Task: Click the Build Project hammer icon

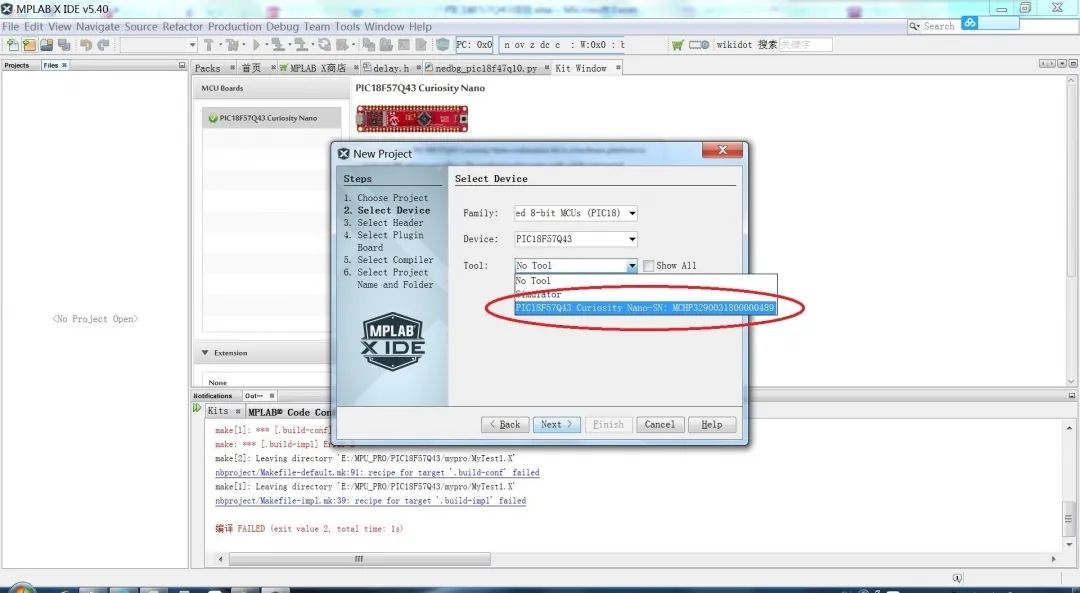Action: tap(209, 45)
